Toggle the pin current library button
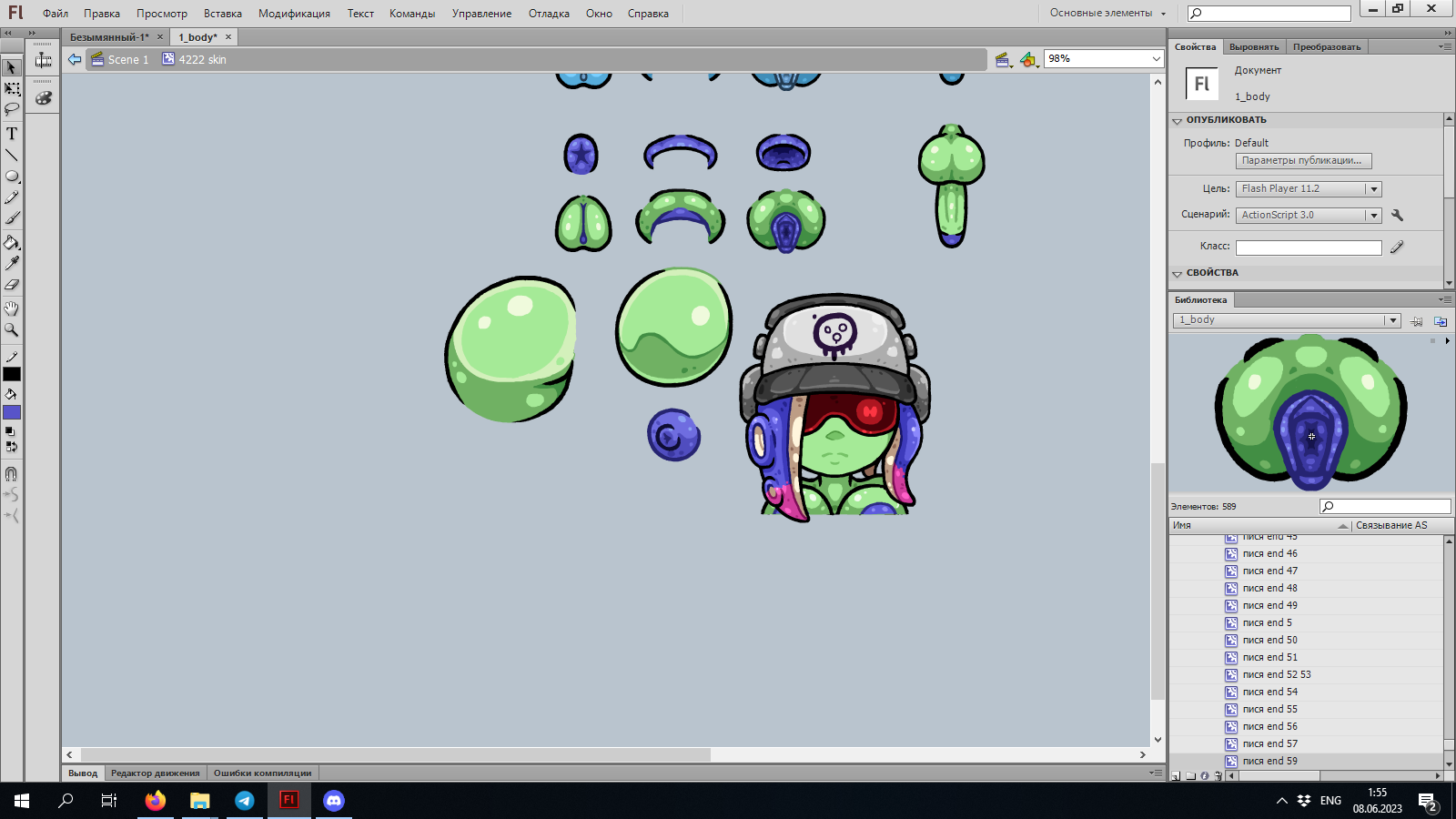The height and width of the screenshot is (819, 1456). 1417,320
